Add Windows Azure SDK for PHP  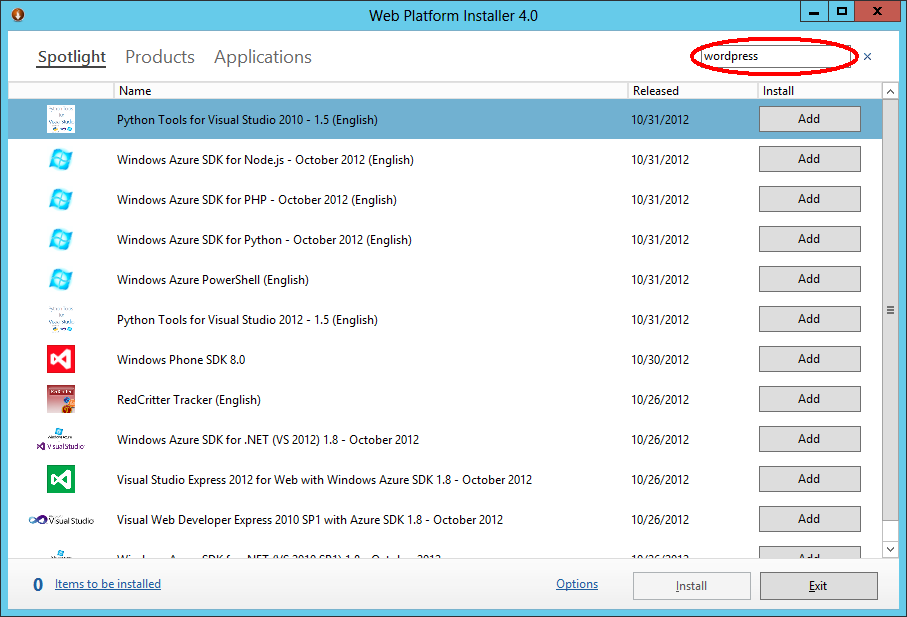pos(809,198)
